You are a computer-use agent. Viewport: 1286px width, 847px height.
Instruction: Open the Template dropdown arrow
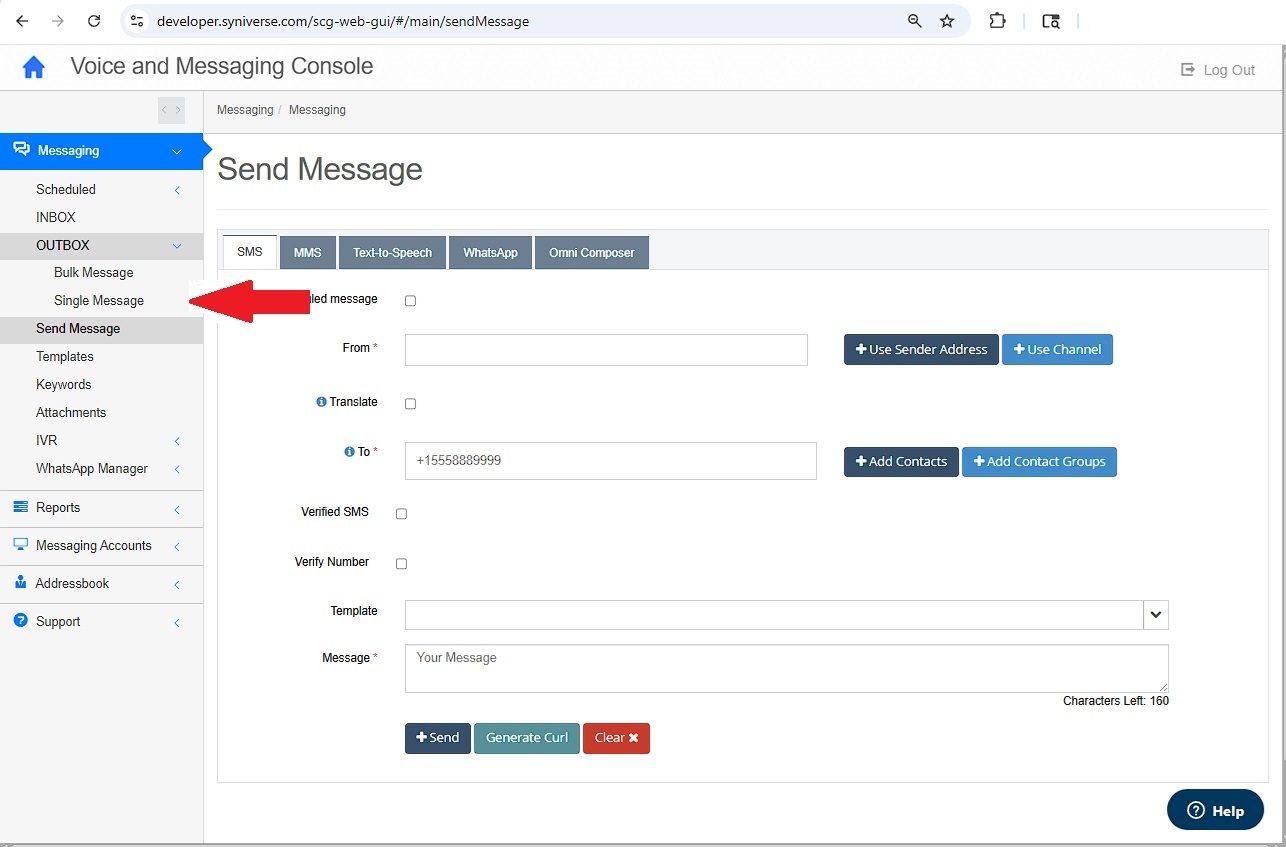tap(1156, 615)
